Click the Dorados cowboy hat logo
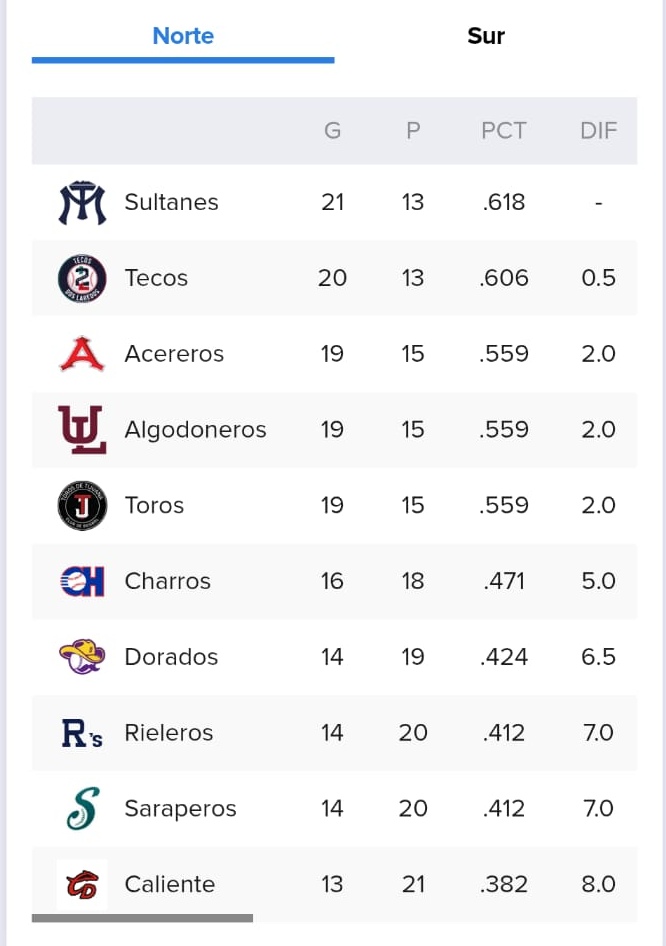 point(82,656)
